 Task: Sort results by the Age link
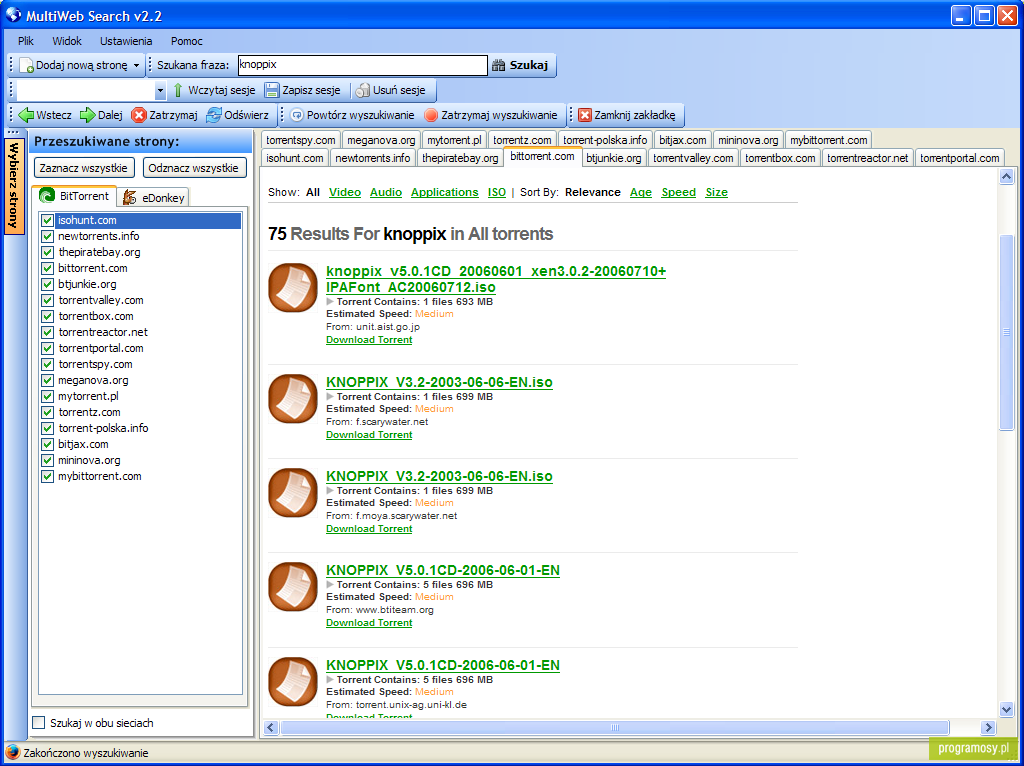tap(641, 192)
